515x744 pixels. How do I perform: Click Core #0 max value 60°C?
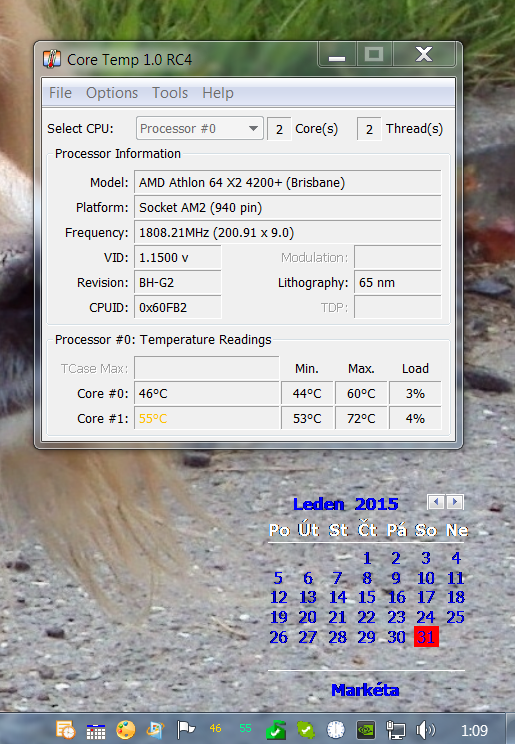(x=361, y=393)
